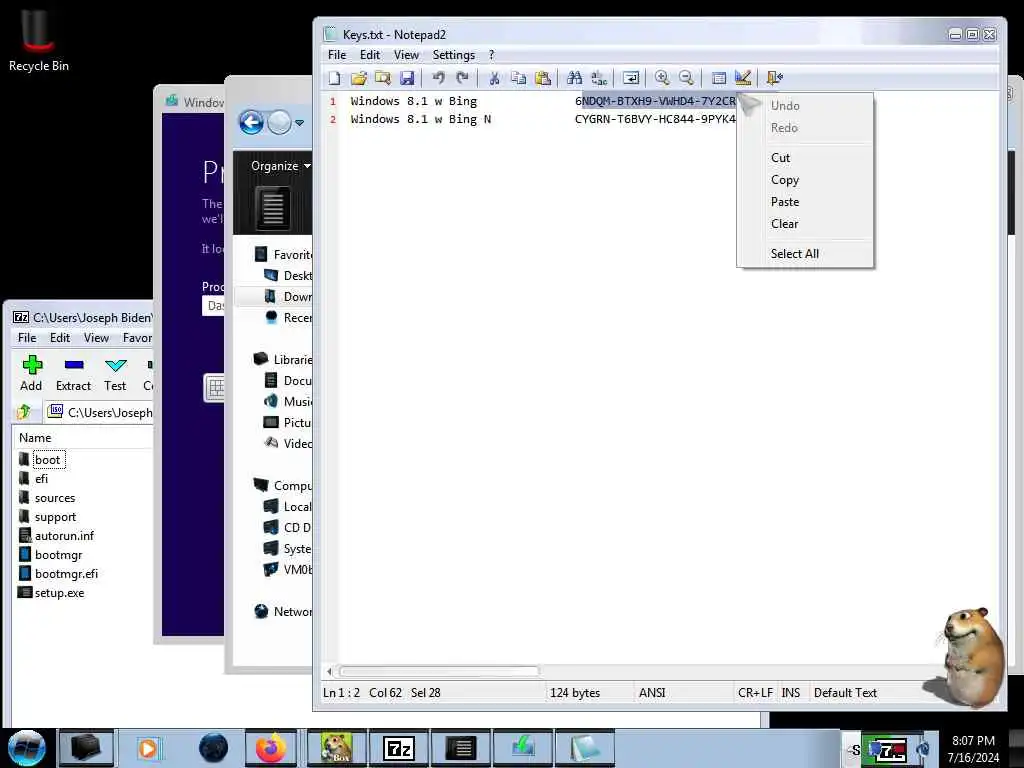The height and width of the screenshot is (768, 1024).
Task: Open the Edit menu in Notepad2
Action: pos(370,55)
